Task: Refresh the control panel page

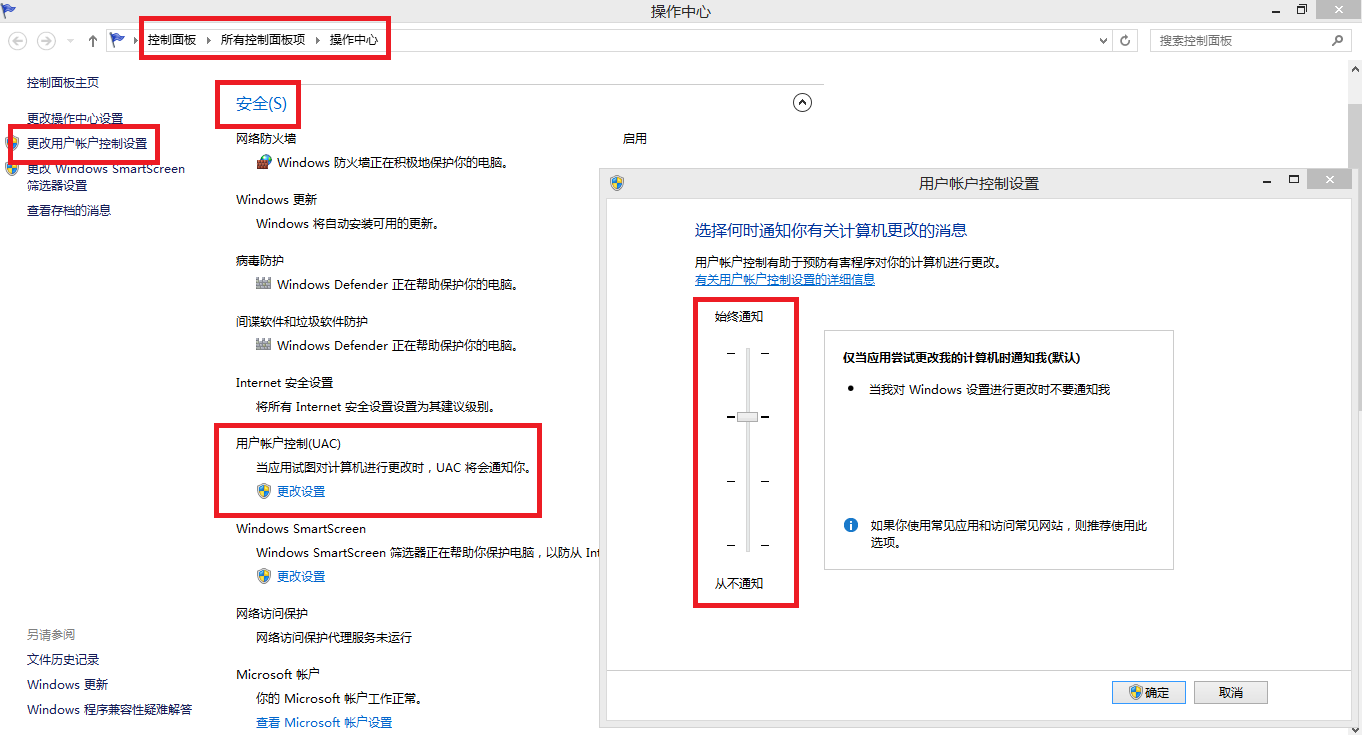Action: click(1126, 41)
